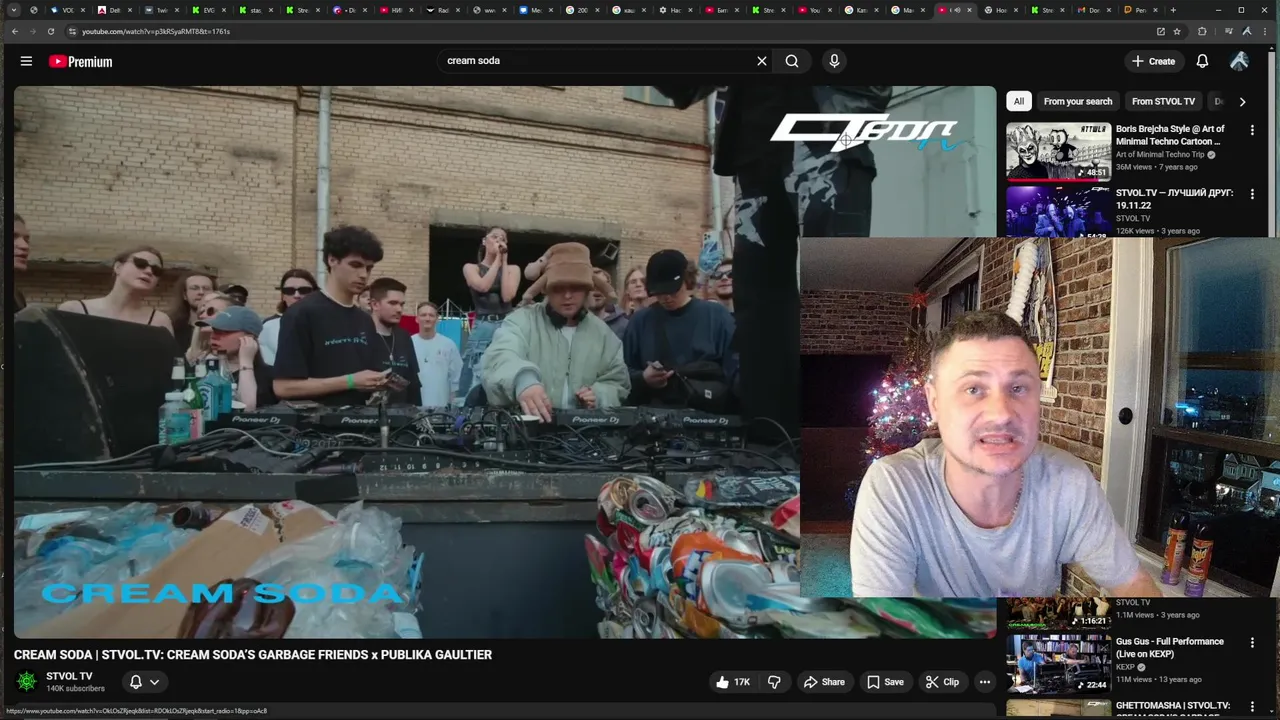Open the YouTube account avatar menu
This screenshot has height=720, width=1280.
pos(1239,61)
